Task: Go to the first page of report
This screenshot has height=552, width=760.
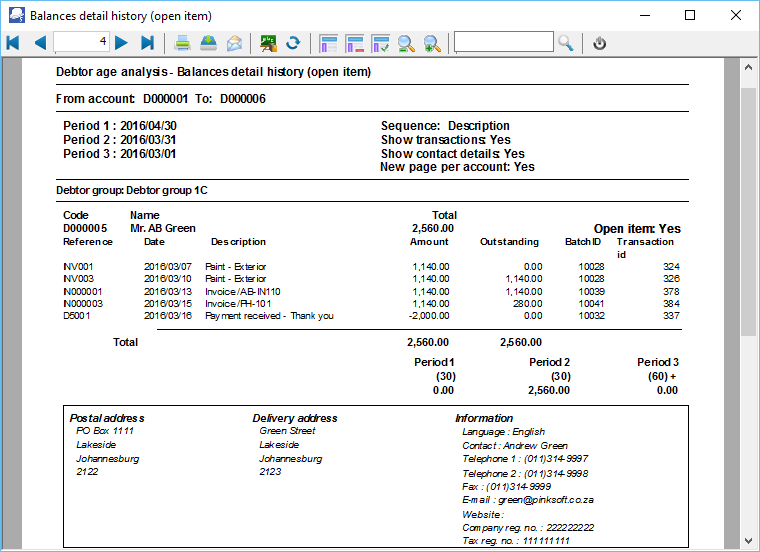Action: click(13, 42)
